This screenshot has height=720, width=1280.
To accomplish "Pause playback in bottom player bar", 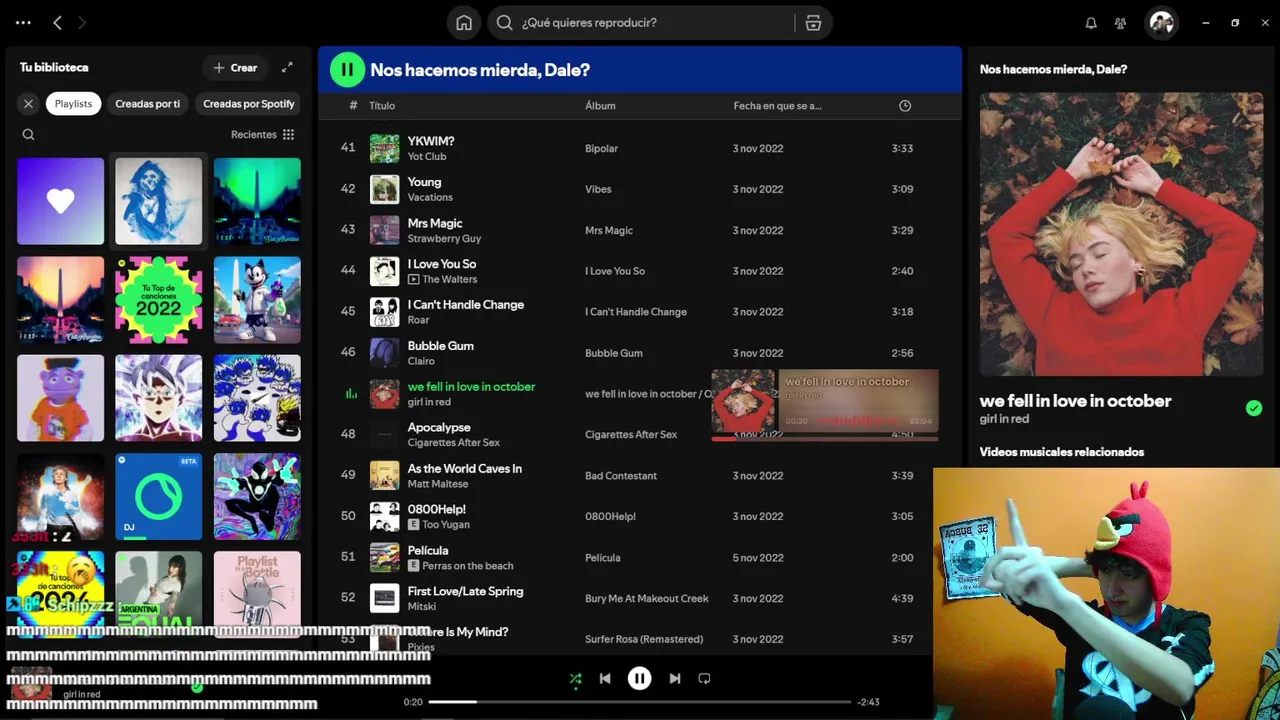I will pos(639,678).
